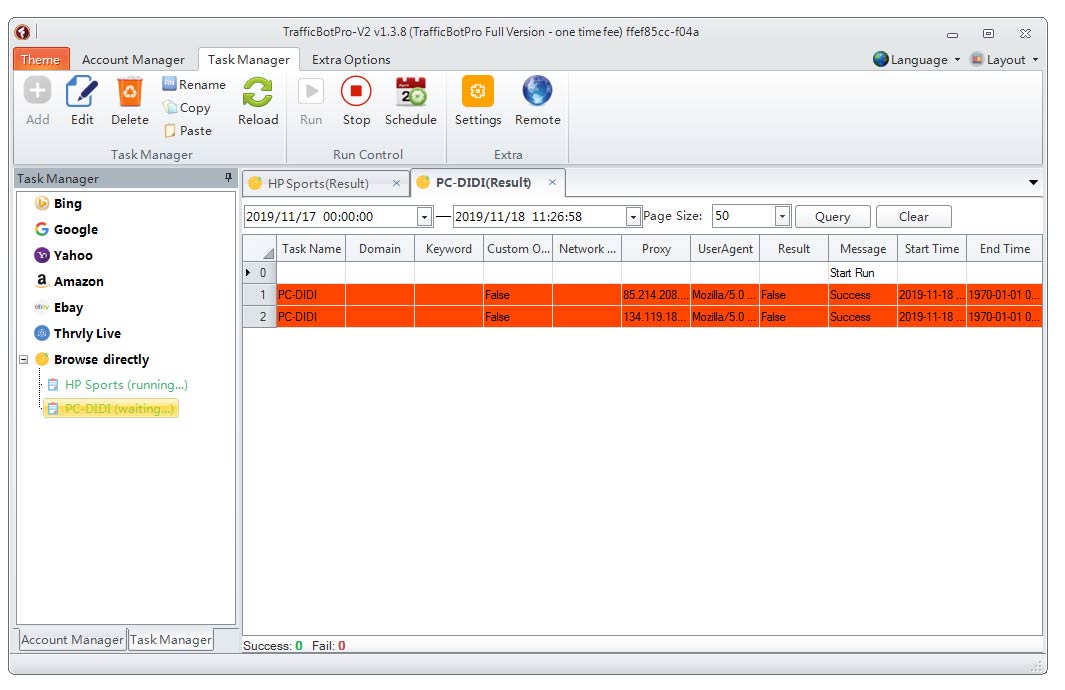Switch to the HP Sports(Result) tab

[317, 183]
